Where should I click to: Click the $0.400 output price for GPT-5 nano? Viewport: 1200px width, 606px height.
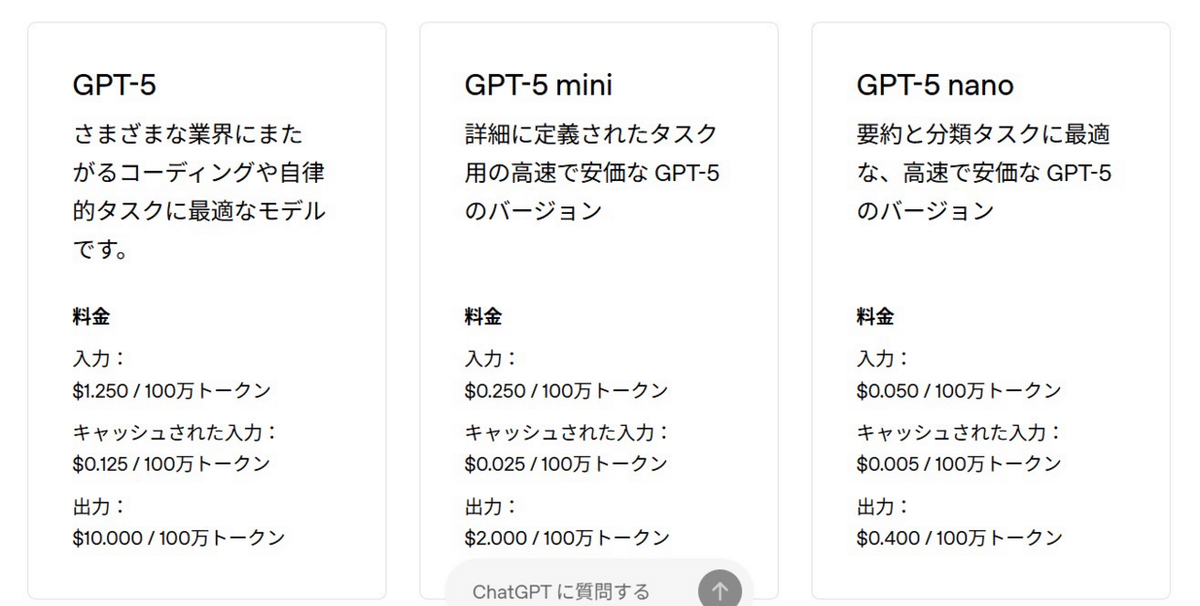click(x=956, y=537)
